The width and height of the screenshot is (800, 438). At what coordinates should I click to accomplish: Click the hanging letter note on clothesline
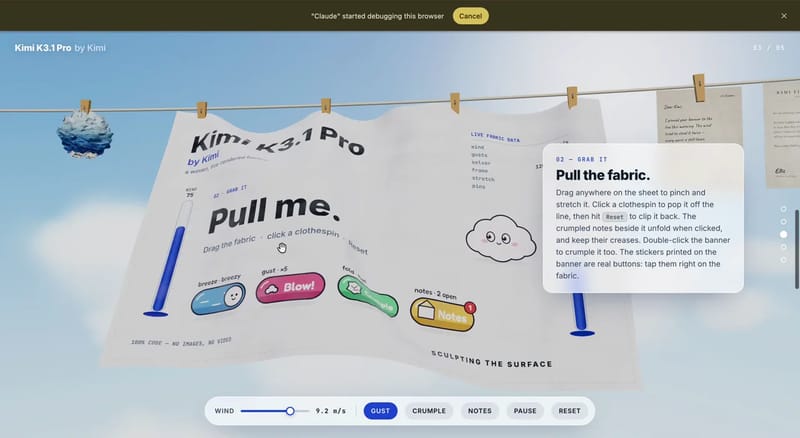(x=699, y=117)
